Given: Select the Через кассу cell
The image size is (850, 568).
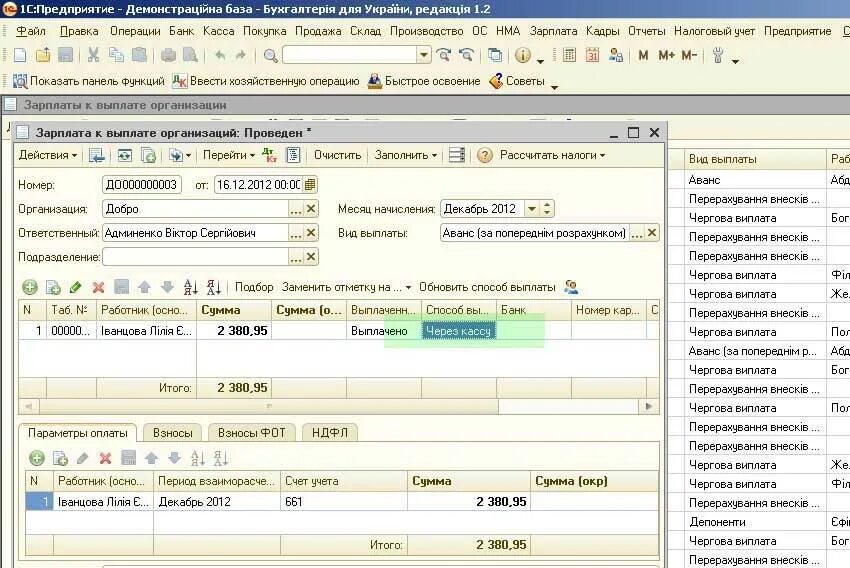Looking at the screenshot, I should pyautogui.click(x=459, y=331).
